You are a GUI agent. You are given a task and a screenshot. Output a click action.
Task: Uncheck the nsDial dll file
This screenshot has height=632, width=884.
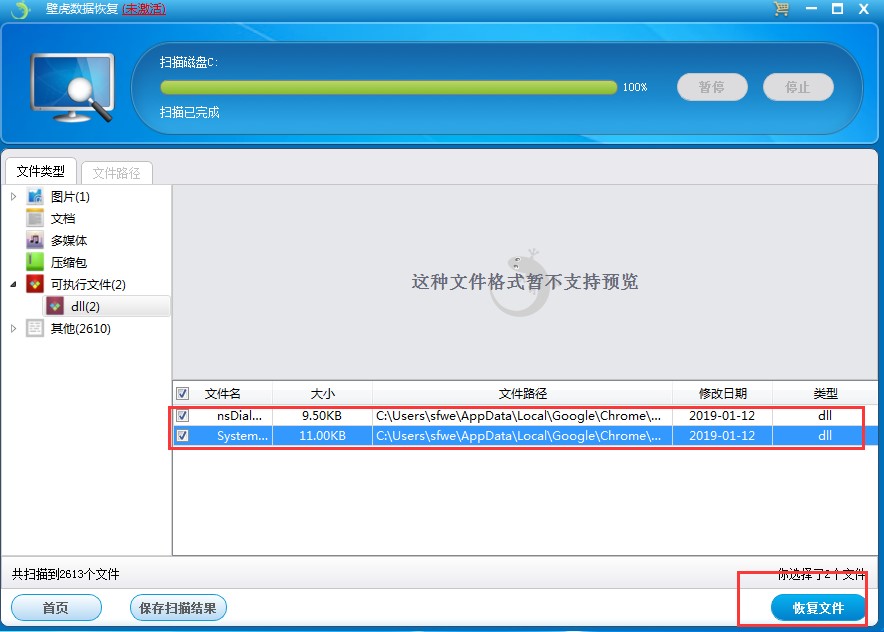click(182, 415)
